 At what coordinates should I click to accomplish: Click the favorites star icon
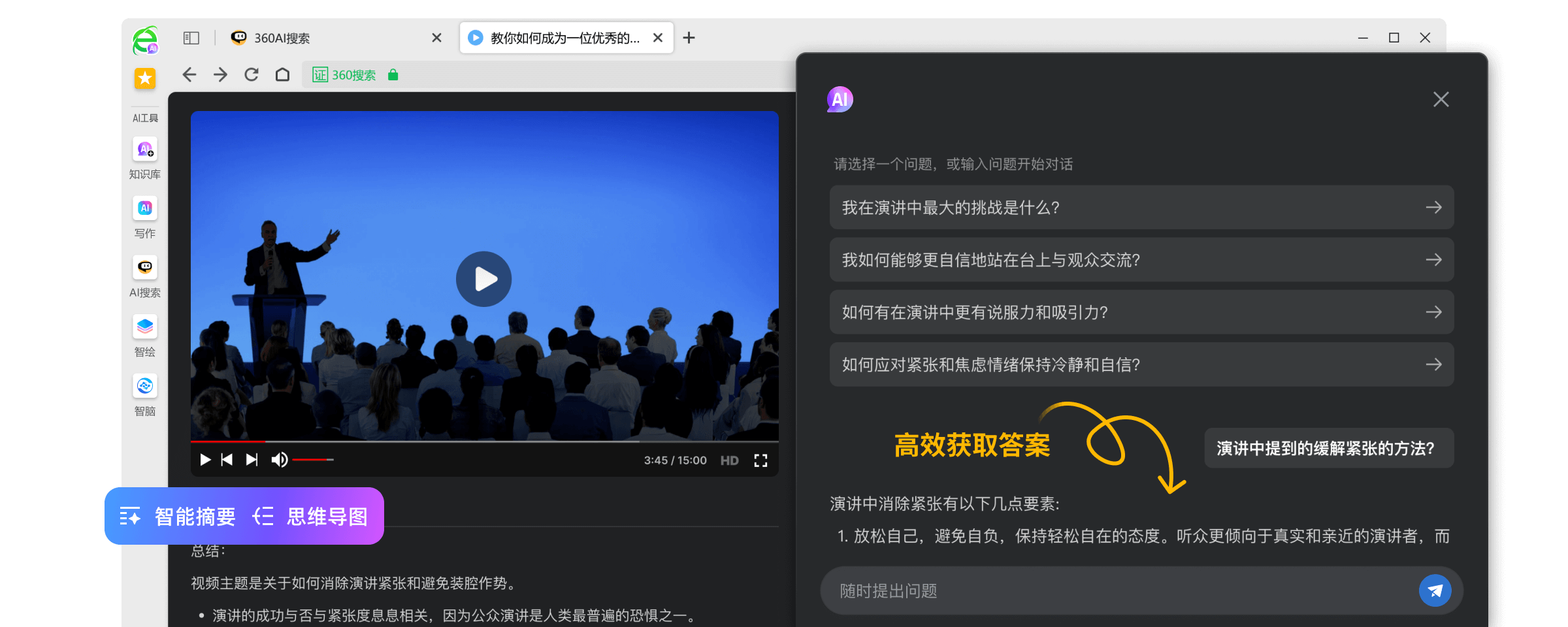(x=145, y=78)
